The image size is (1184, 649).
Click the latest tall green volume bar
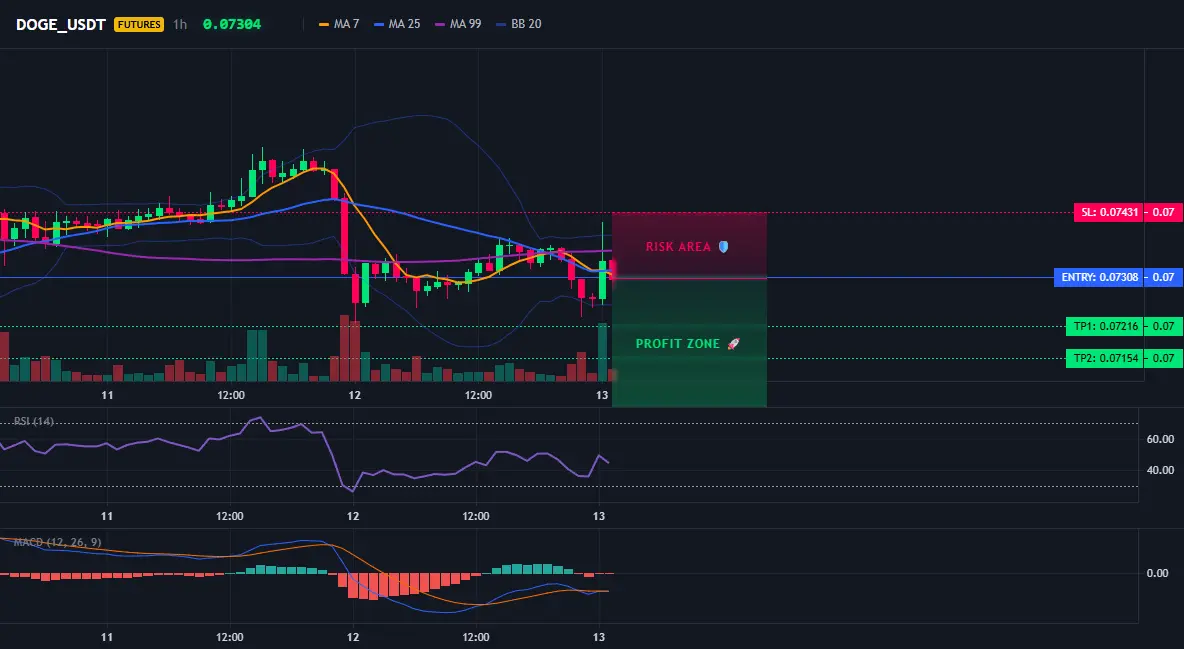(603, 352)
